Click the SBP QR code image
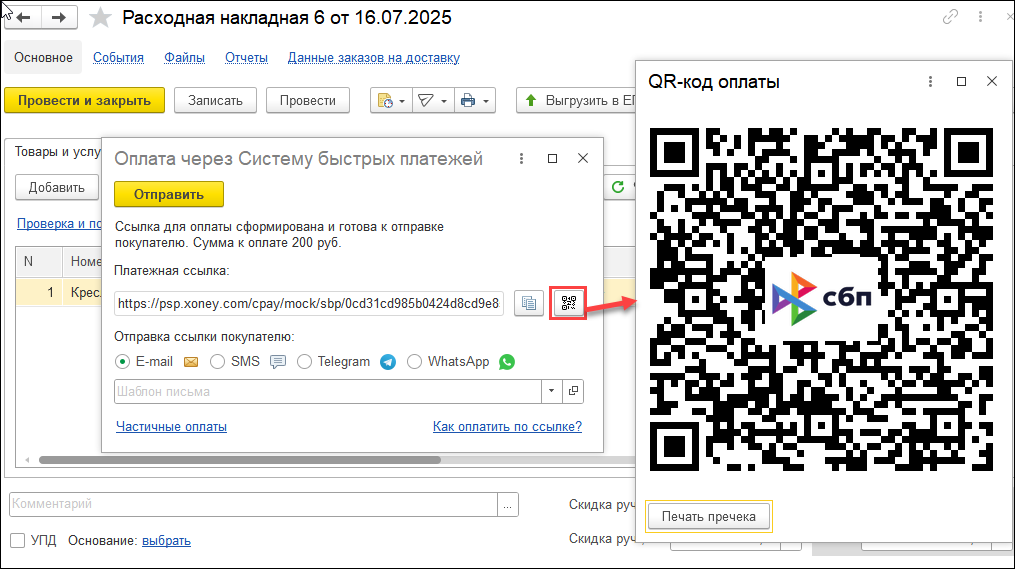This screenshot has width=1015, height=569. click(821, 299)
